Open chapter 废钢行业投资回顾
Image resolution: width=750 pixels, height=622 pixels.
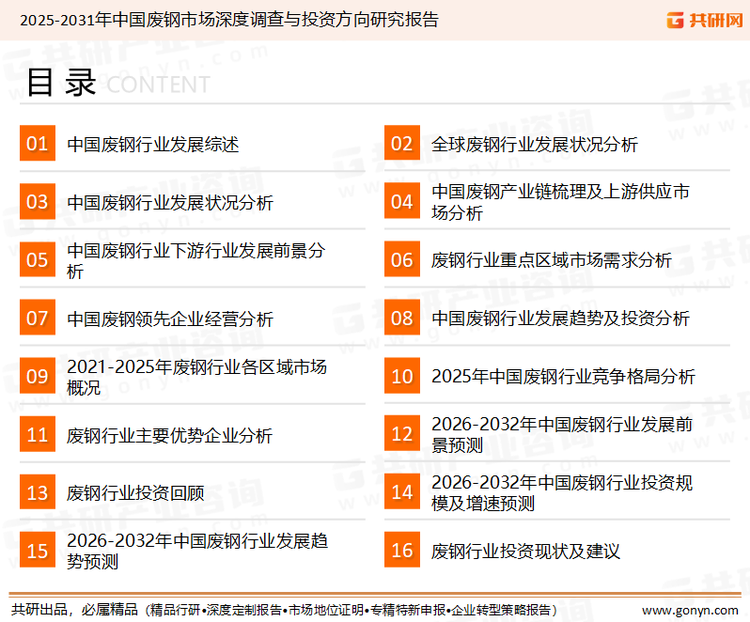coord(135,493)
